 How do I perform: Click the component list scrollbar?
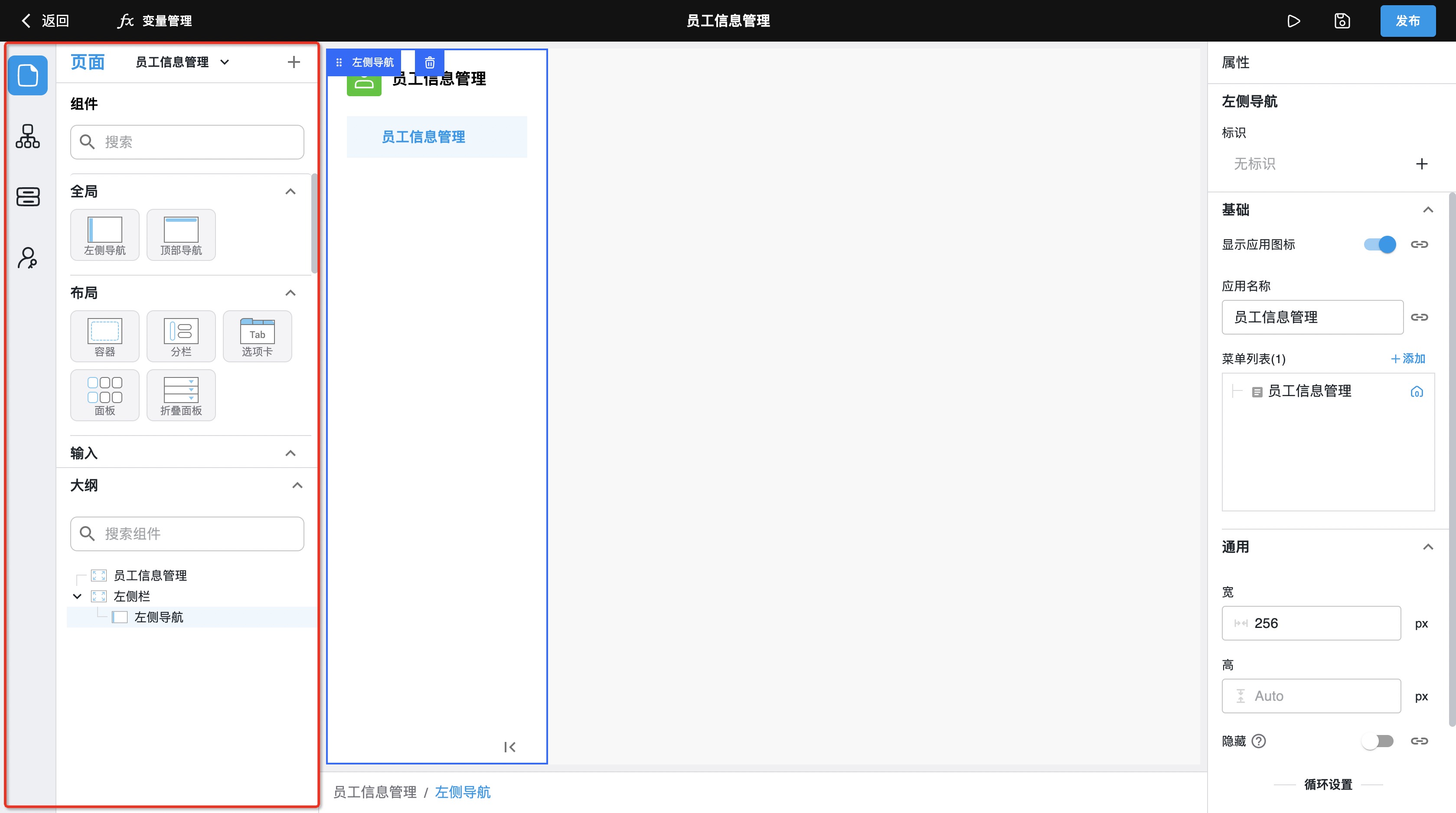coord(314,223)
